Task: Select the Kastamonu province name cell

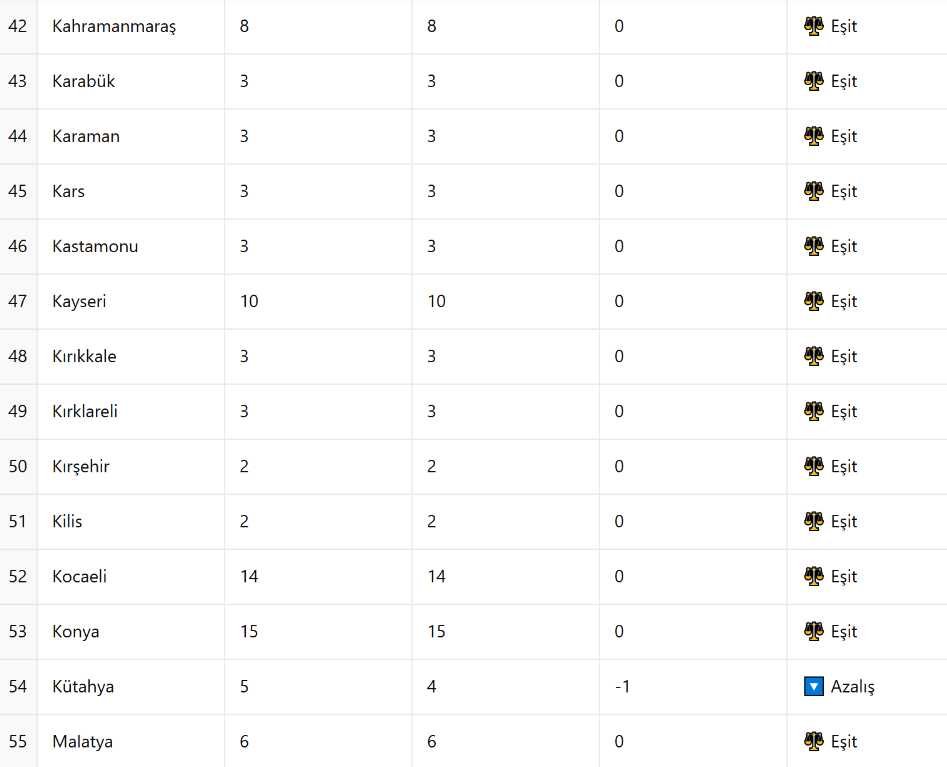Action: 131,246
